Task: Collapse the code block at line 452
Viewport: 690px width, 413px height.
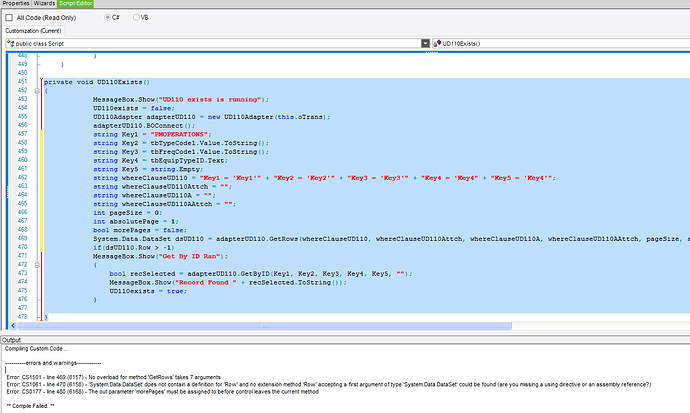Action: click(x=37, y=91)
